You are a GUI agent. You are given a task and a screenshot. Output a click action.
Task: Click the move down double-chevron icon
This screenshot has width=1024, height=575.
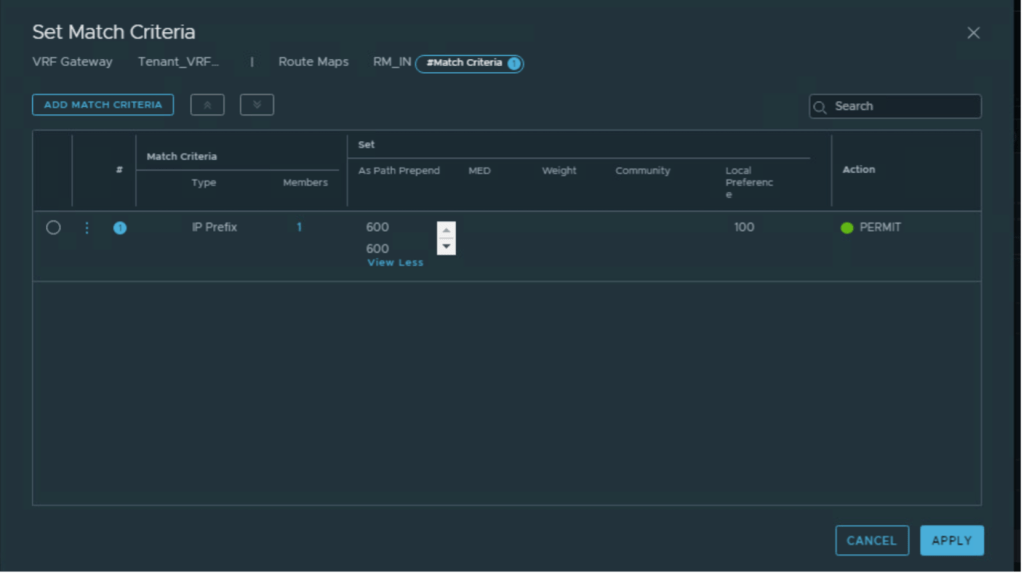[x=257, y=105]
